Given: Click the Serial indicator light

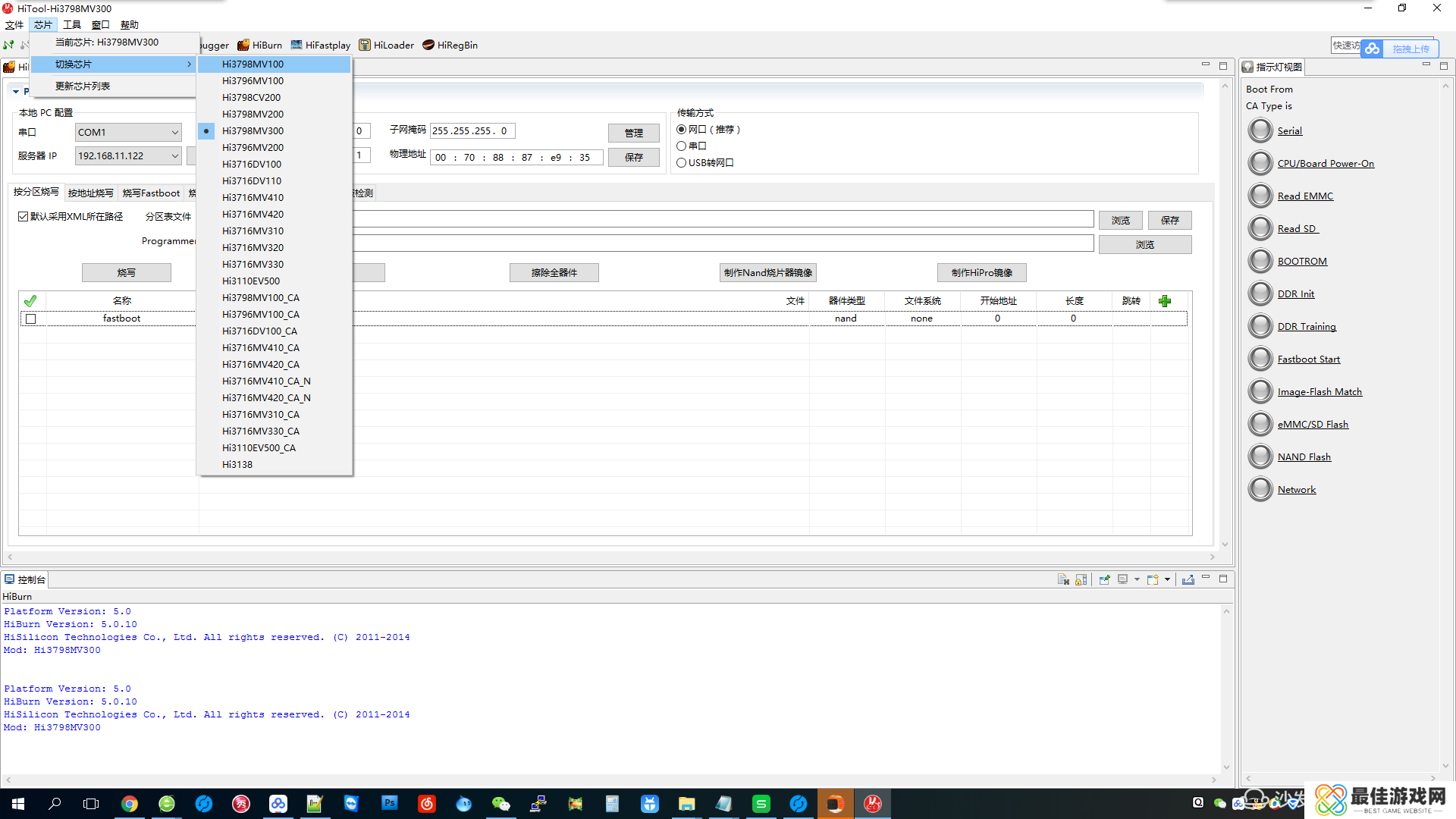Looking at the screenshot, I should tap(1260, 131).
